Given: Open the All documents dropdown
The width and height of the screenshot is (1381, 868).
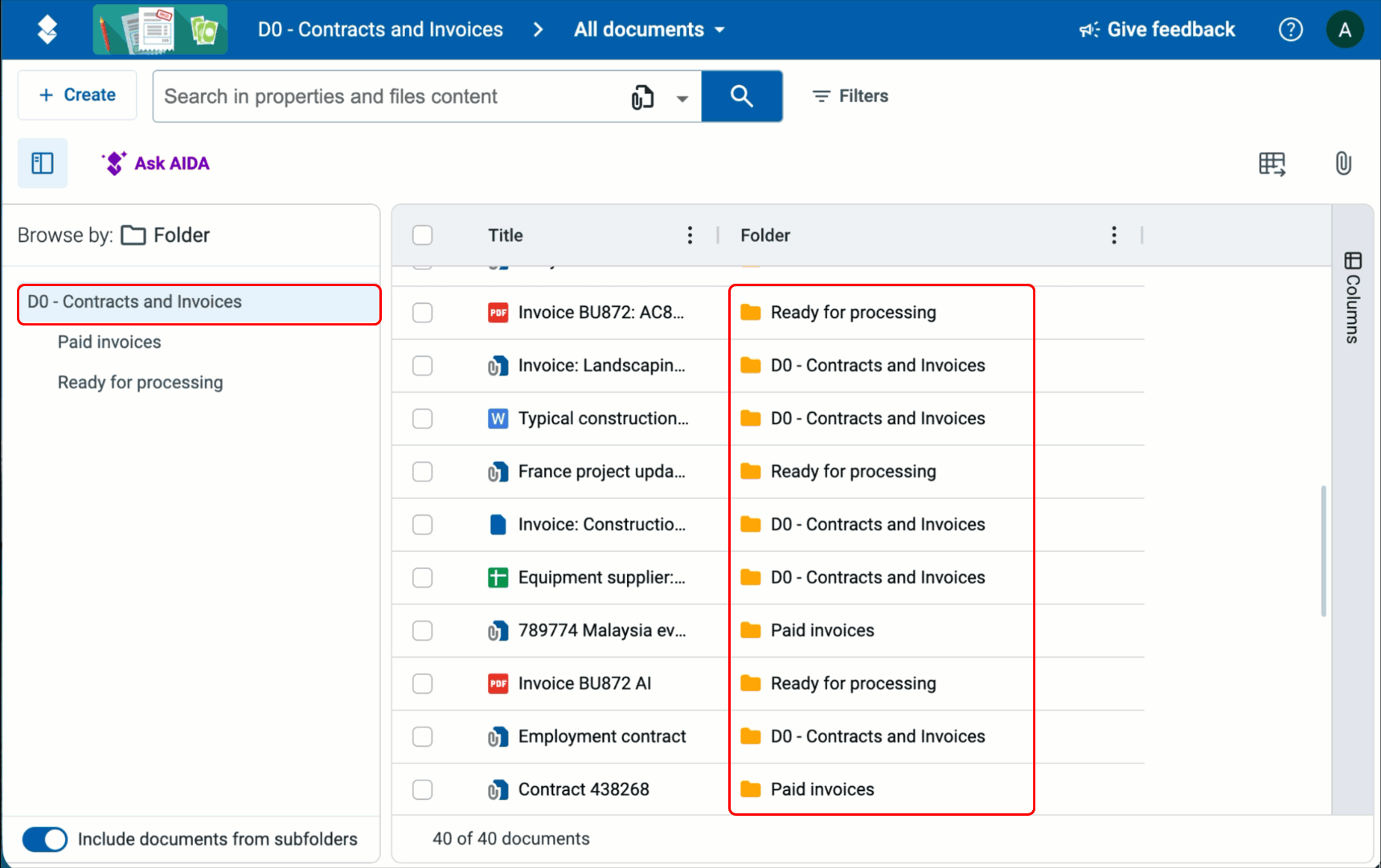Looking at the screenshot, I should (x=650, y=30).
